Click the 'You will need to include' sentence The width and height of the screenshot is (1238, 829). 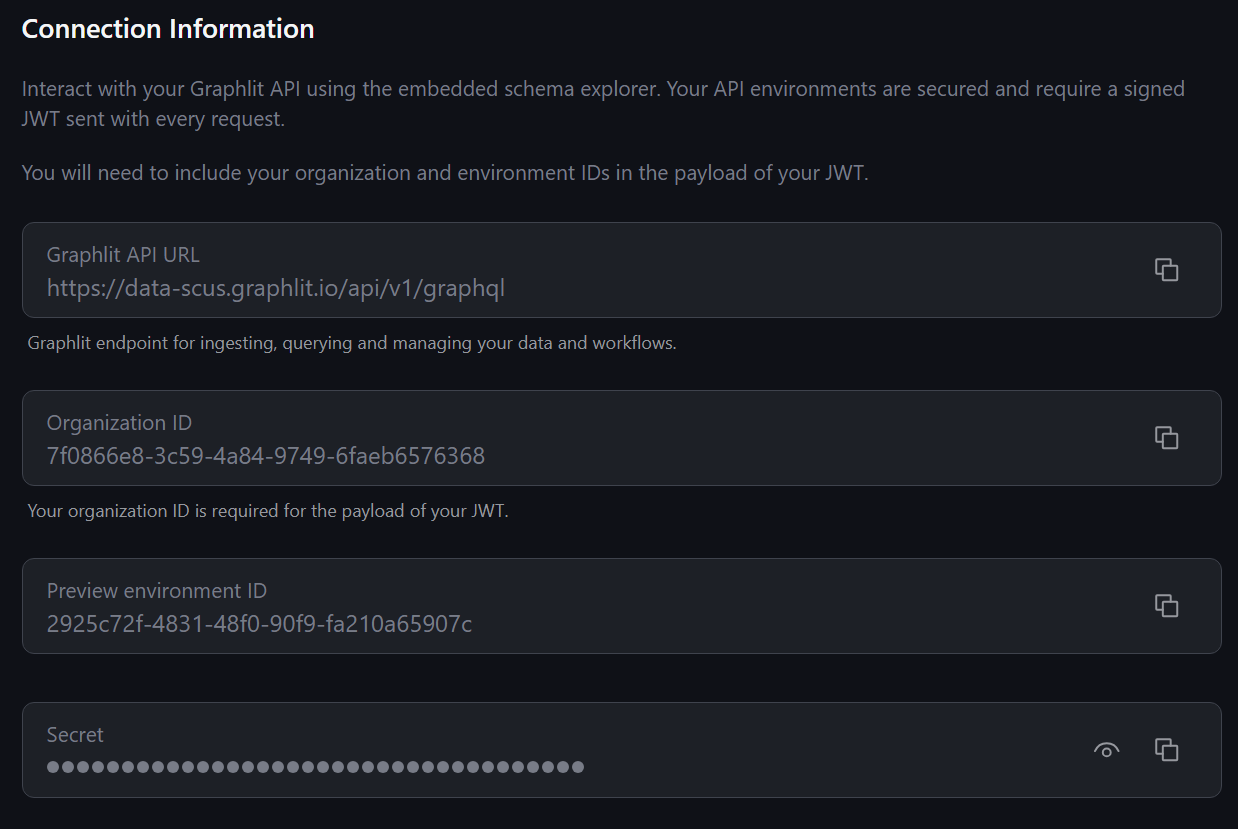445,173
